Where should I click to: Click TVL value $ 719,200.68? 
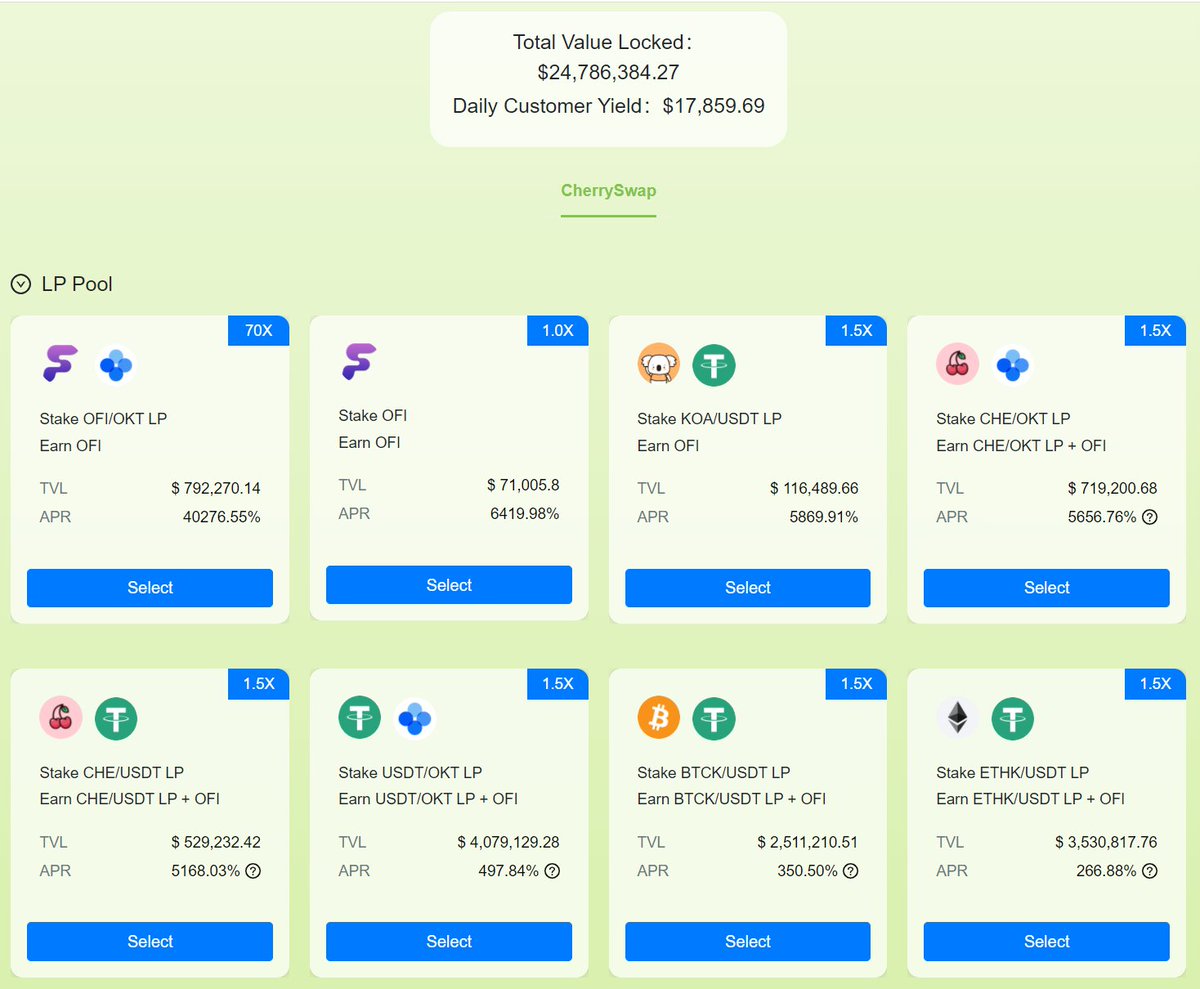[x=1112, y=489]
